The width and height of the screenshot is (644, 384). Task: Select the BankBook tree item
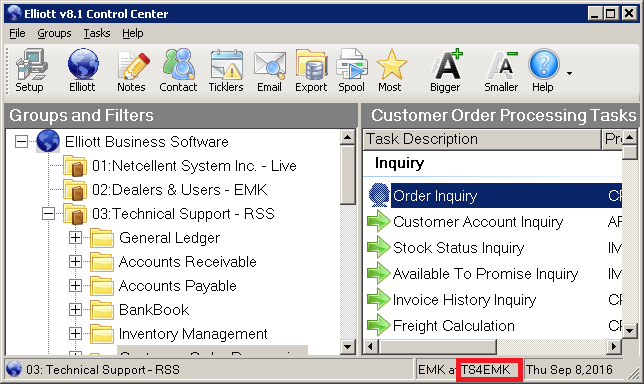(154, 310)
